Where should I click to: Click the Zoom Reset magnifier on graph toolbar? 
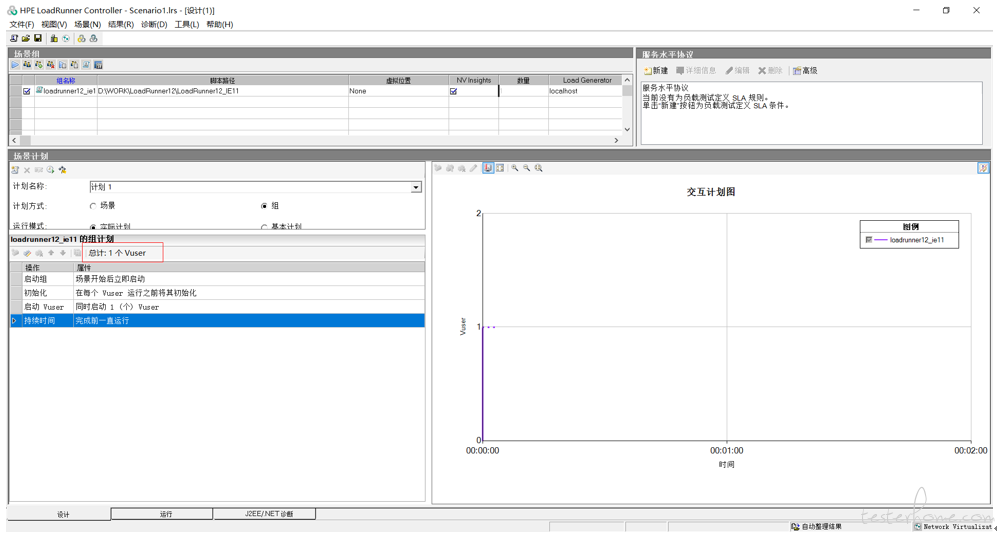pos(539,168)
